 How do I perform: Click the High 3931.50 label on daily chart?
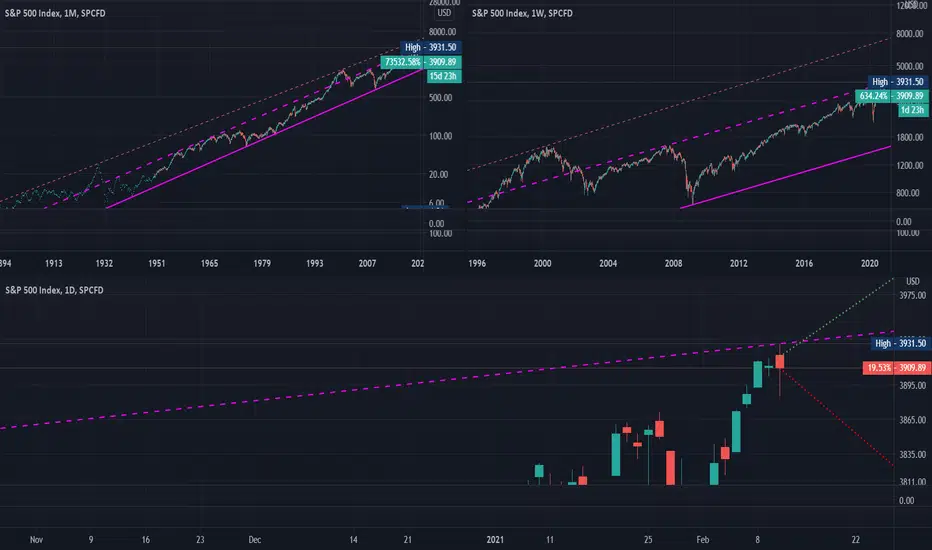tap(900, 343)
